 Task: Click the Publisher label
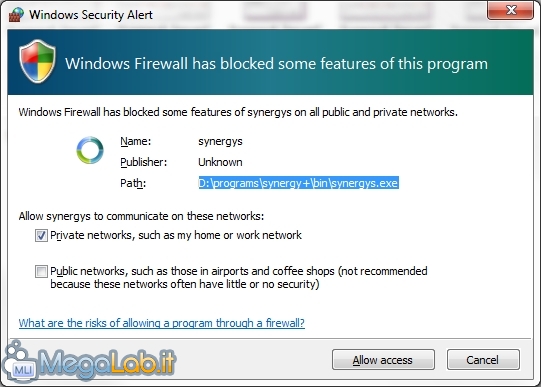144,162
